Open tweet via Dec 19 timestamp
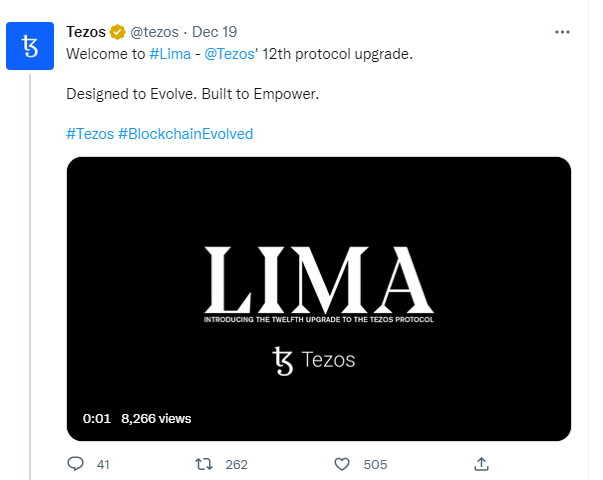The width and height of the screenshot is (603, 480). tap(214, 32)
